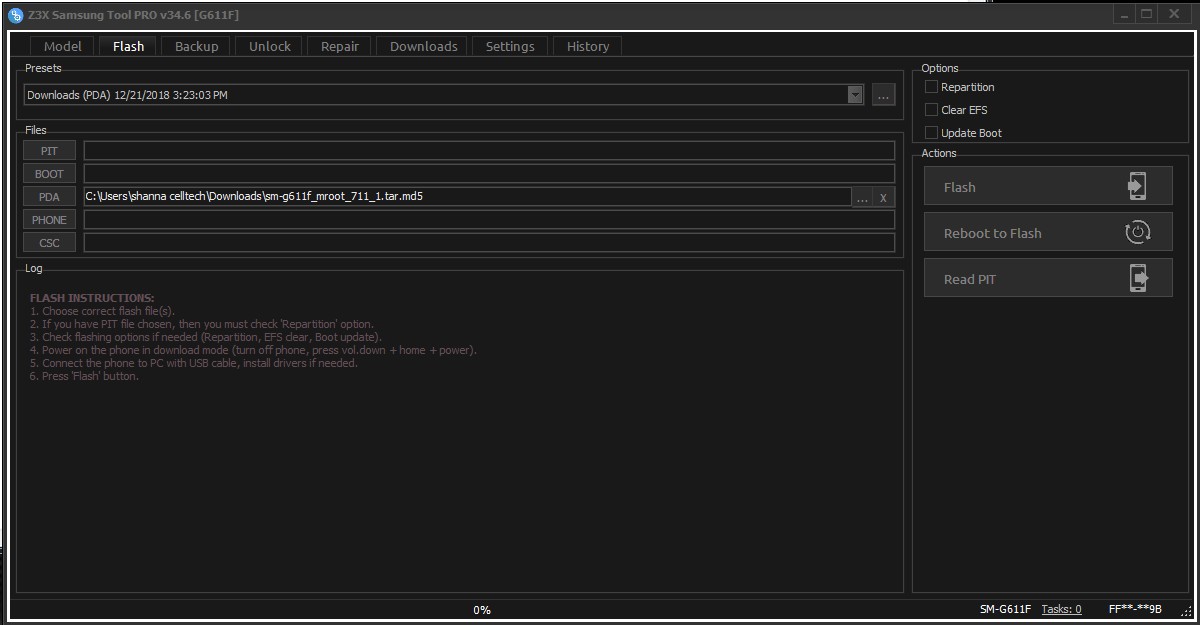The image size is (1200, 625).
Task: Clear the PDA file path with x button
Action: coord(884,197)
